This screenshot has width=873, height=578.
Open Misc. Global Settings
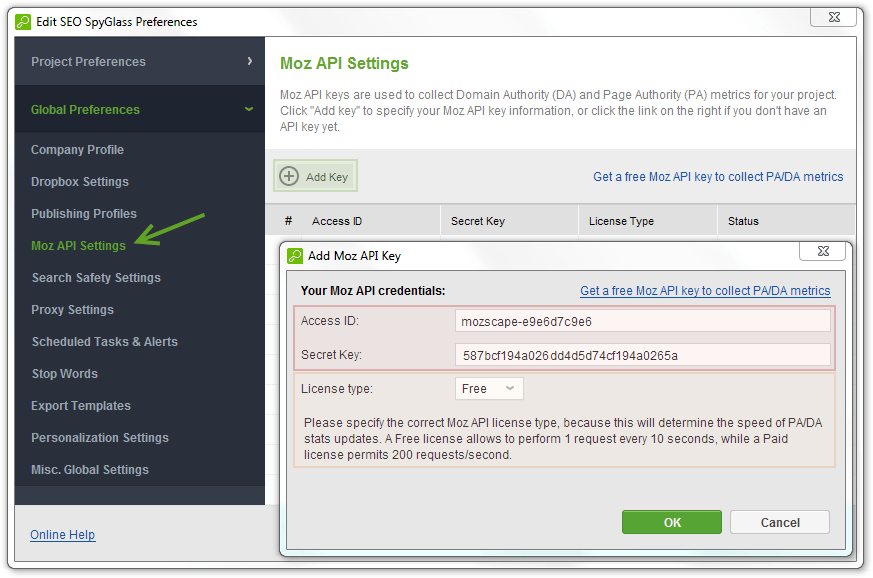click(90, 469)
